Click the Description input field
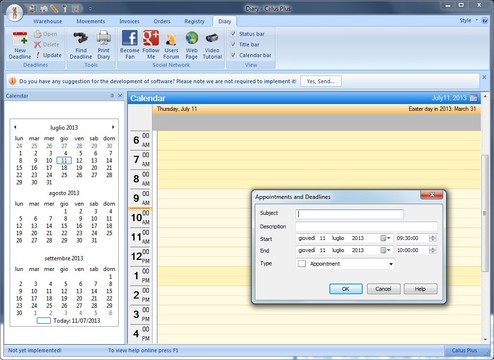 pos(366,226)
